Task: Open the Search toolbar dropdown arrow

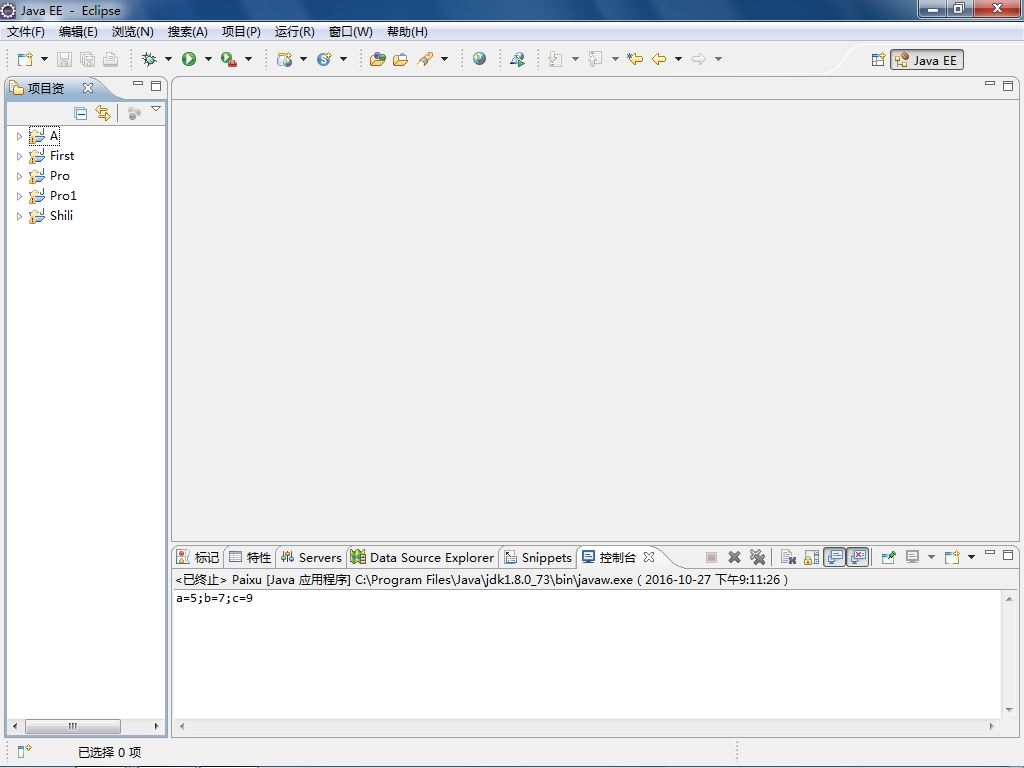Action: click(445, 59)
